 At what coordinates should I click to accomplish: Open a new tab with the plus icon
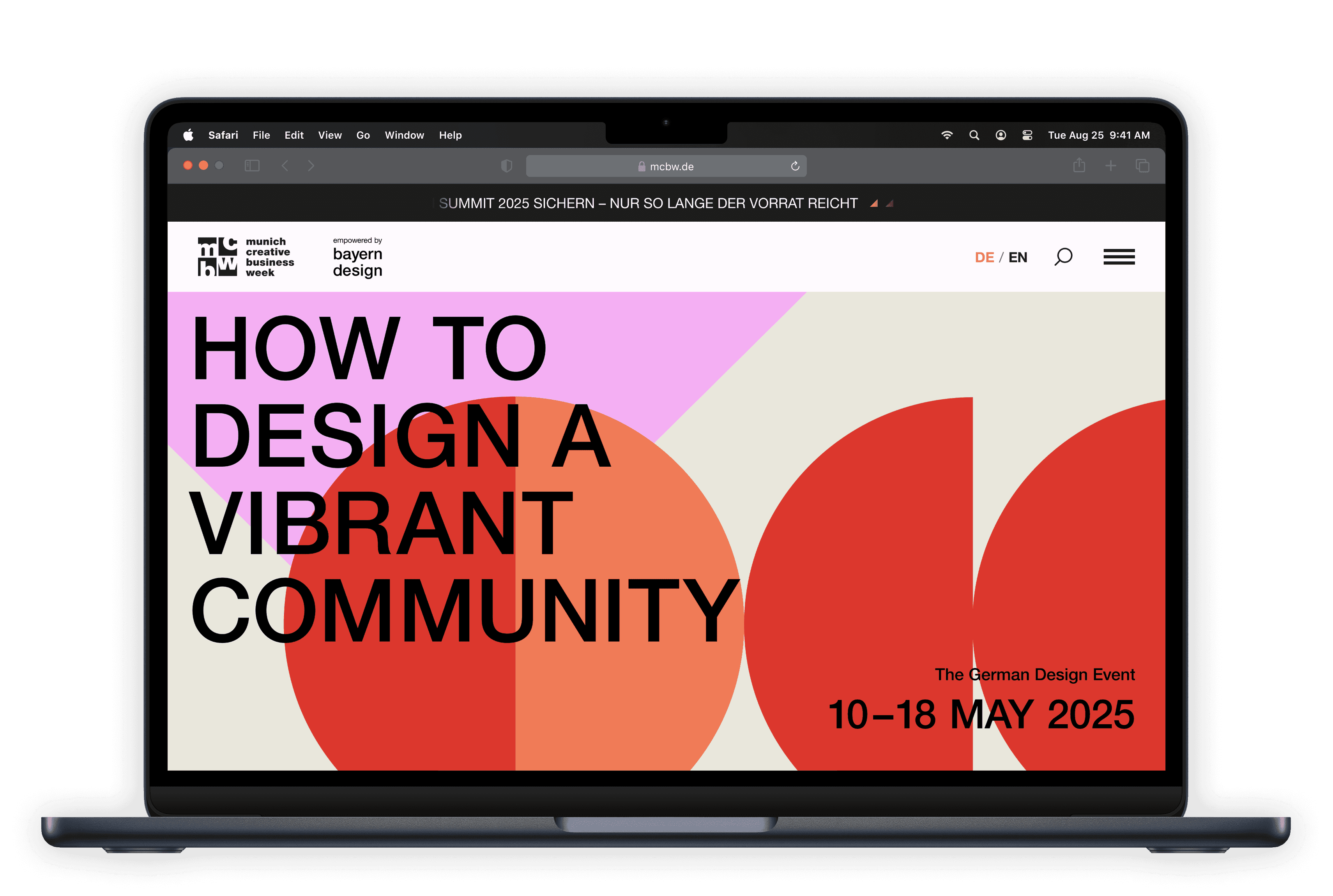point(1111,166)
